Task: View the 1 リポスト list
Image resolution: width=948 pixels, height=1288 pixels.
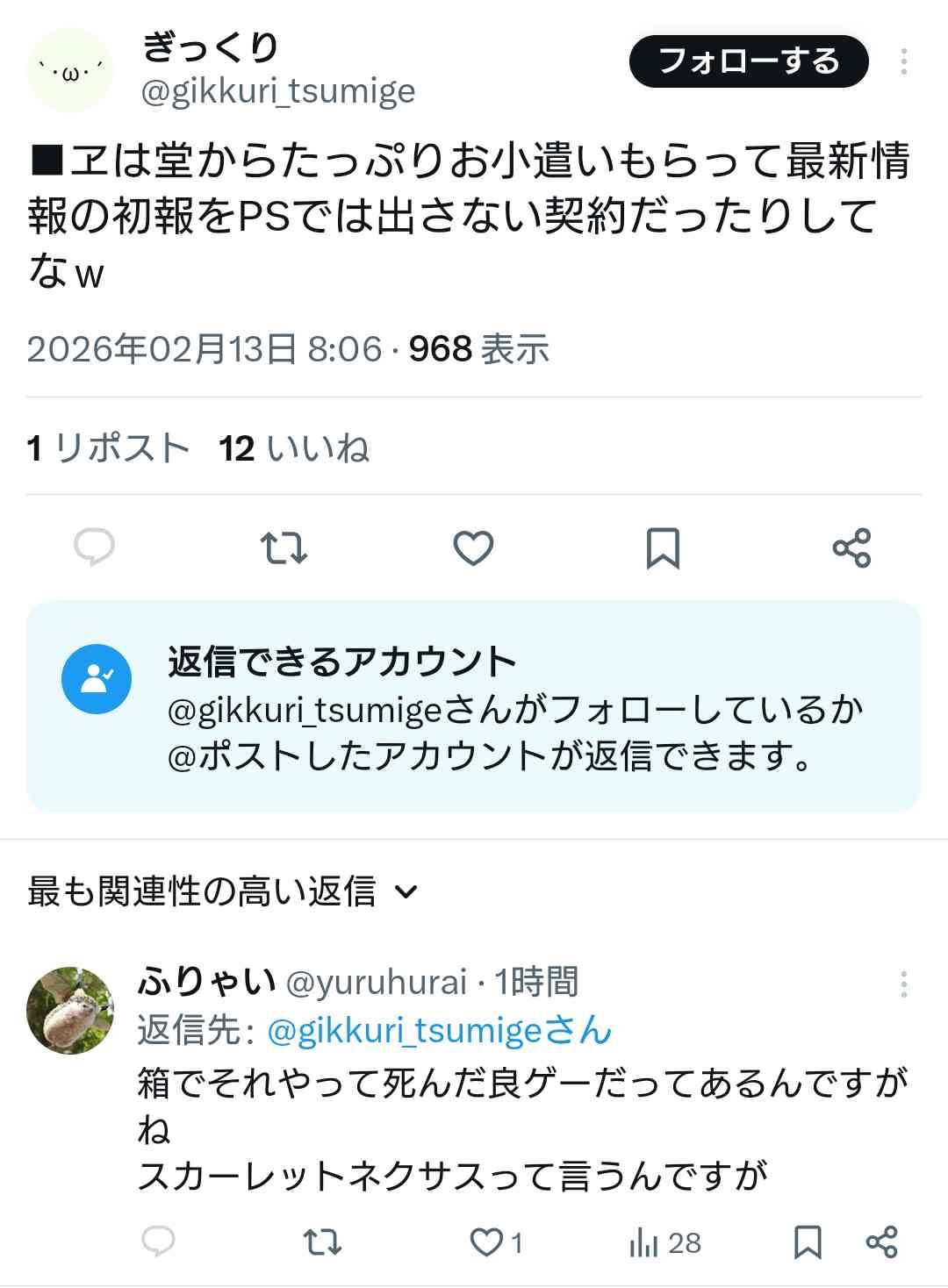Action: tap(109, 448)
